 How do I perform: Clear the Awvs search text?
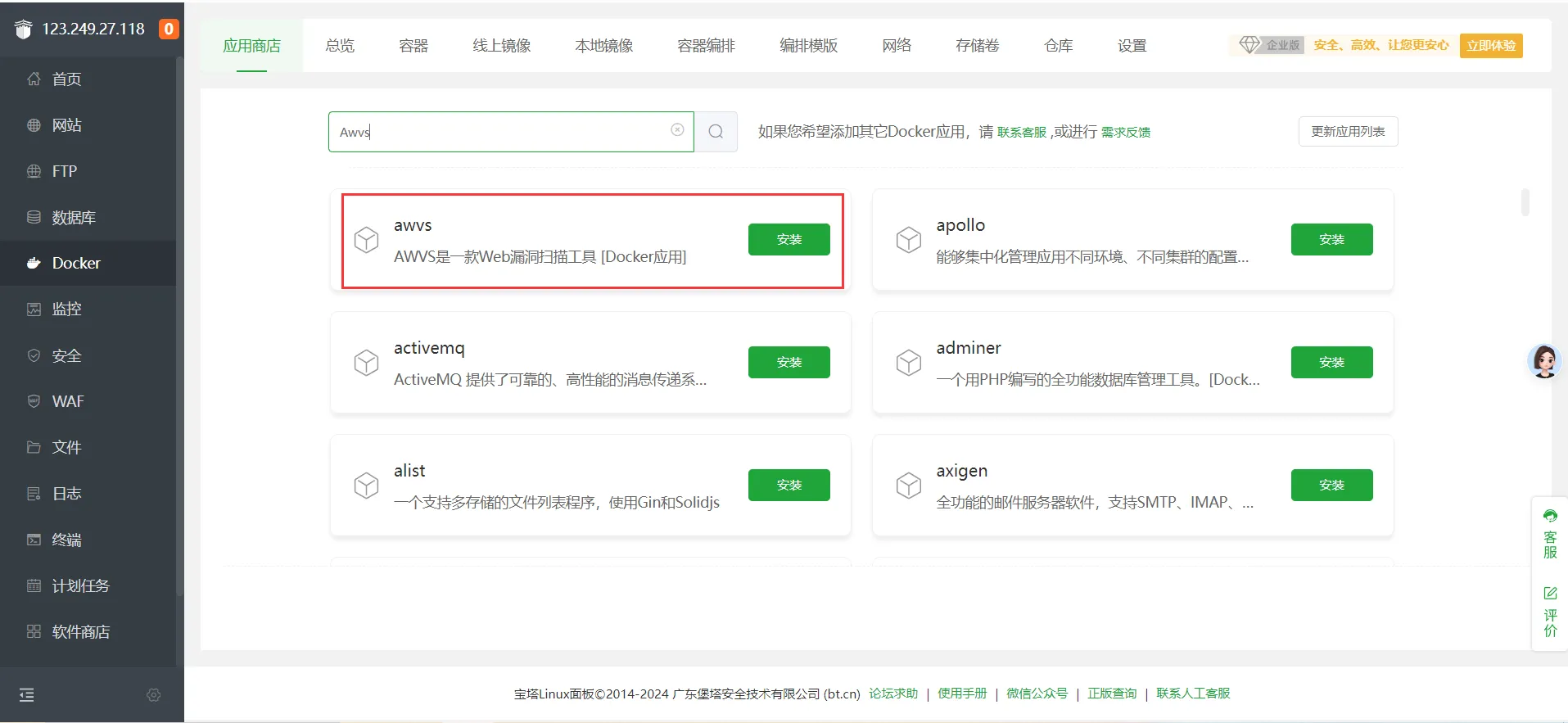pyautogui.click(x=677, y=130)
